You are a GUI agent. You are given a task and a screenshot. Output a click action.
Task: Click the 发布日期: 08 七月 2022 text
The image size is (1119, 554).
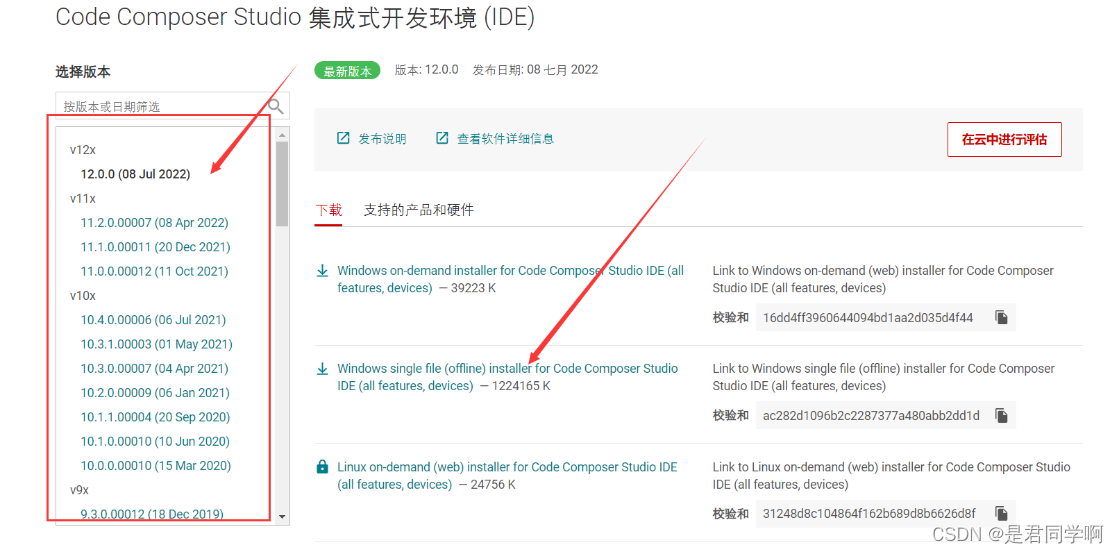(535, 70)
